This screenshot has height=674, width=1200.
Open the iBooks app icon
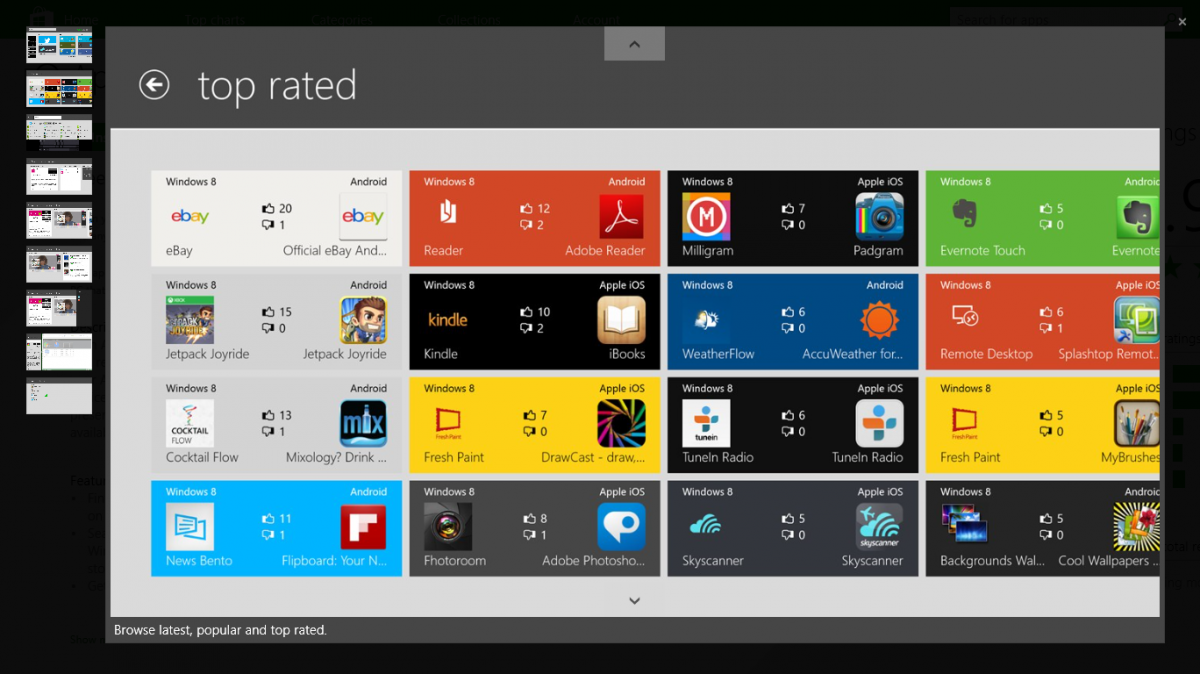(622, 320)
